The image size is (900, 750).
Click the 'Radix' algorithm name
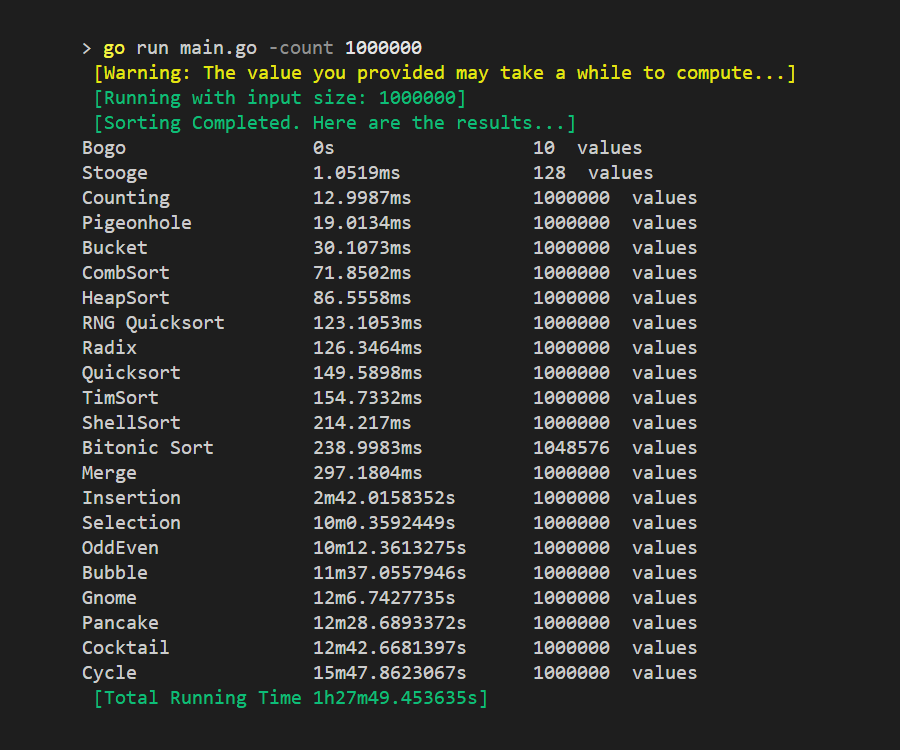pos(110,348)
